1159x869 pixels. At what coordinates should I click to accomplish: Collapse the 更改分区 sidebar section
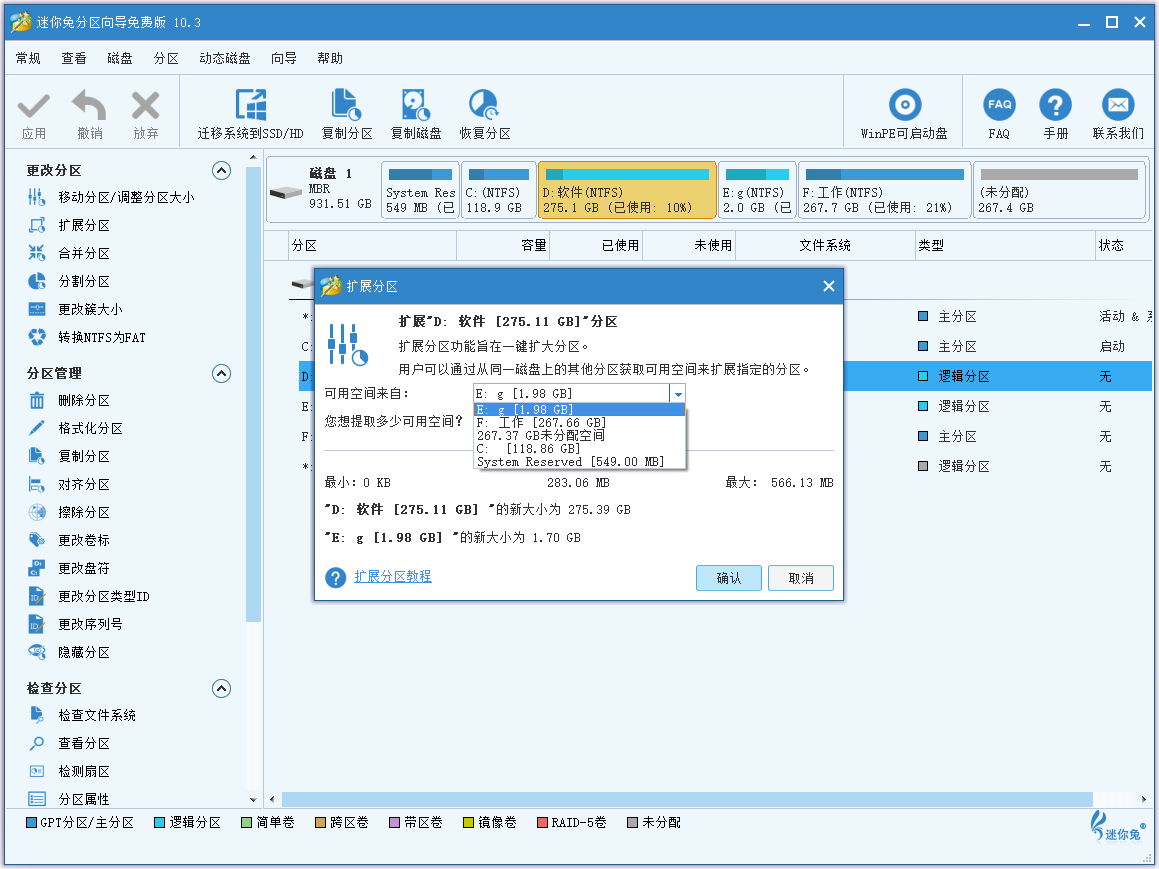pos(221,171)
